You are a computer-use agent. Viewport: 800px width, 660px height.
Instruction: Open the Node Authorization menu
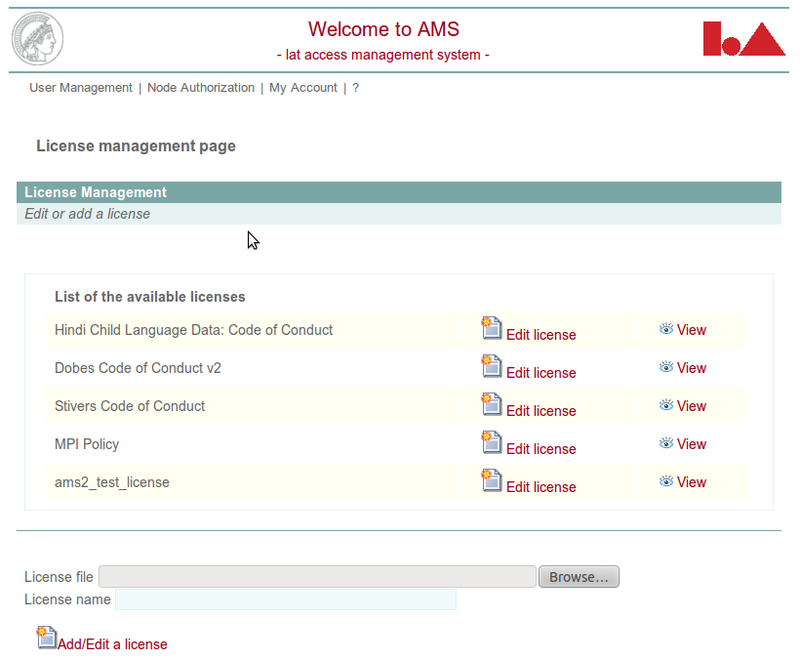[201, 88]
